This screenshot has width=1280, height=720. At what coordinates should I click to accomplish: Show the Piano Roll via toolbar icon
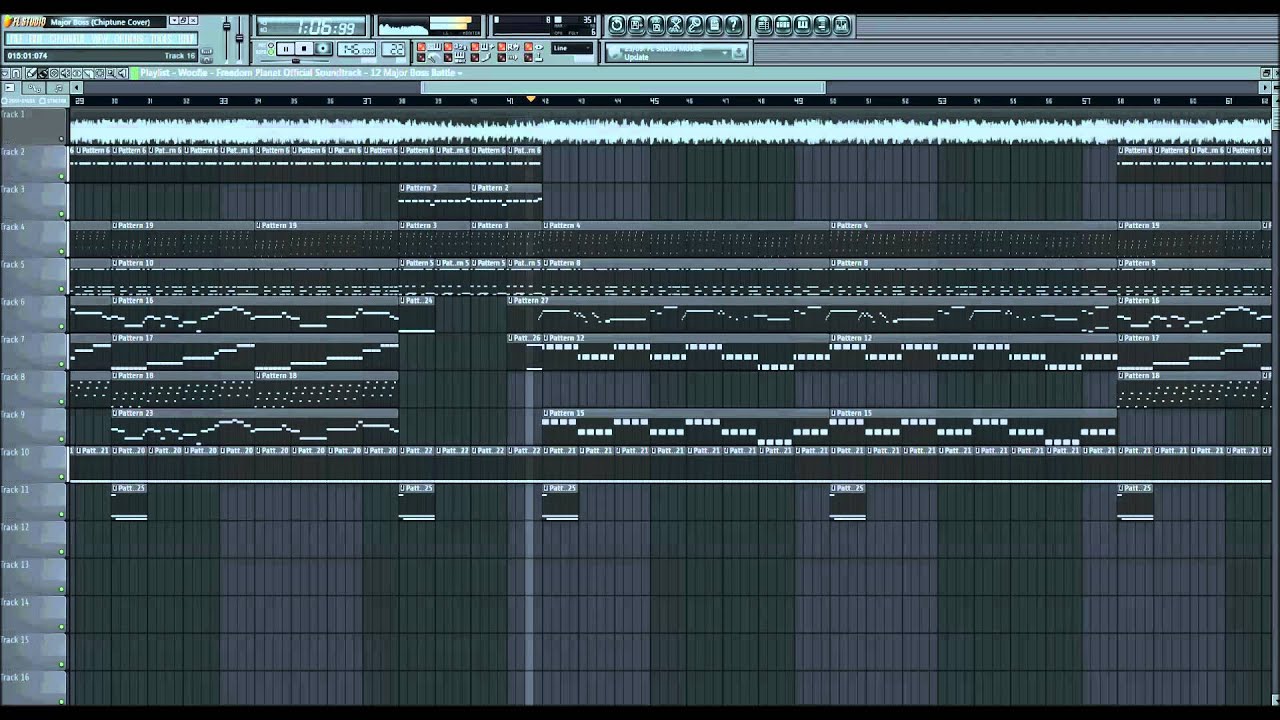click(802, 25)
